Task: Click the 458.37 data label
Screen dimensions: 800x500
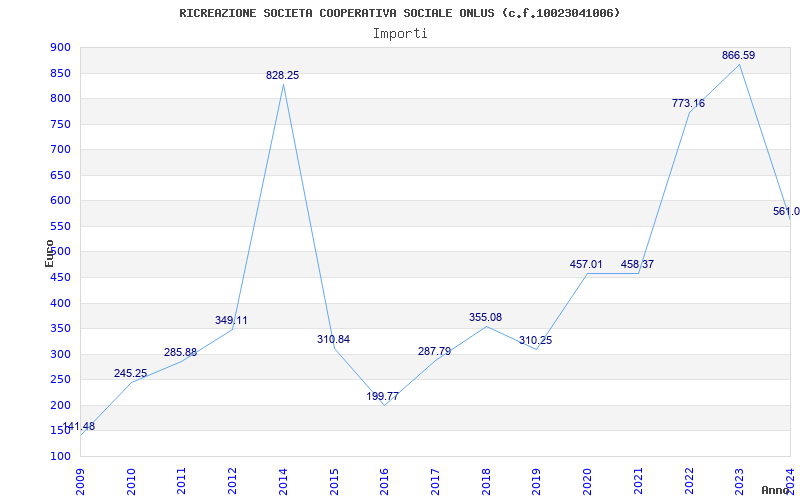Action: coord(637,265)
